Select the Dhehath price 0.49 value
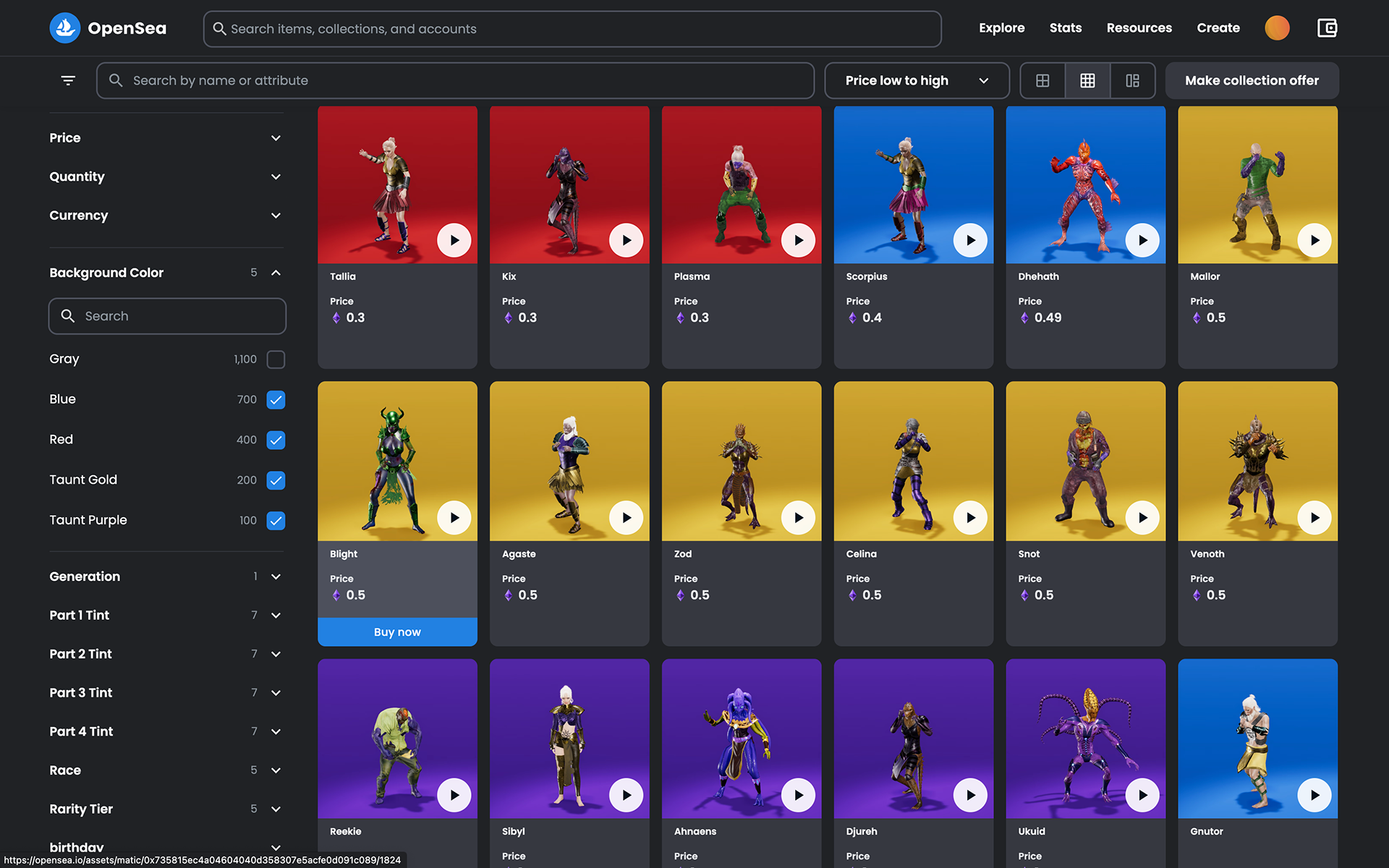The height and width of the screenshot is (868, 1389). [1048, 318]
